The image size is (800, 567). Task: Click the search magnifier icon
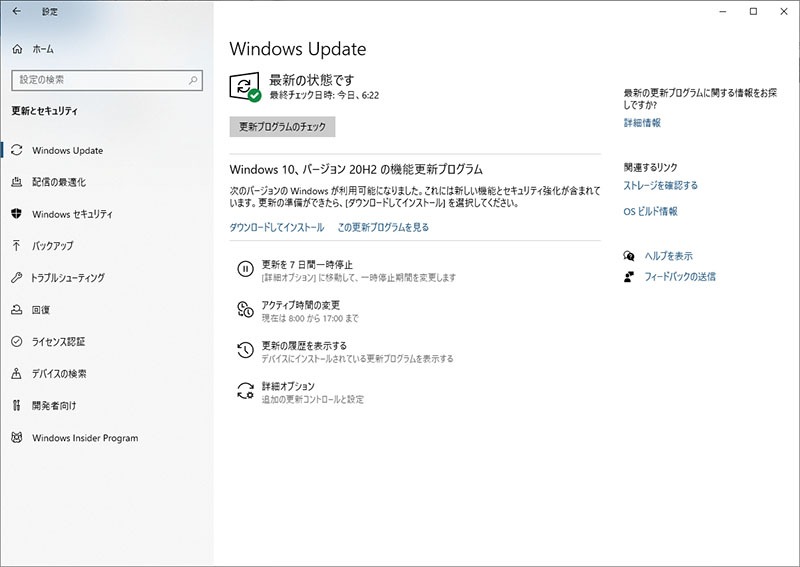(x=193, y=80)
